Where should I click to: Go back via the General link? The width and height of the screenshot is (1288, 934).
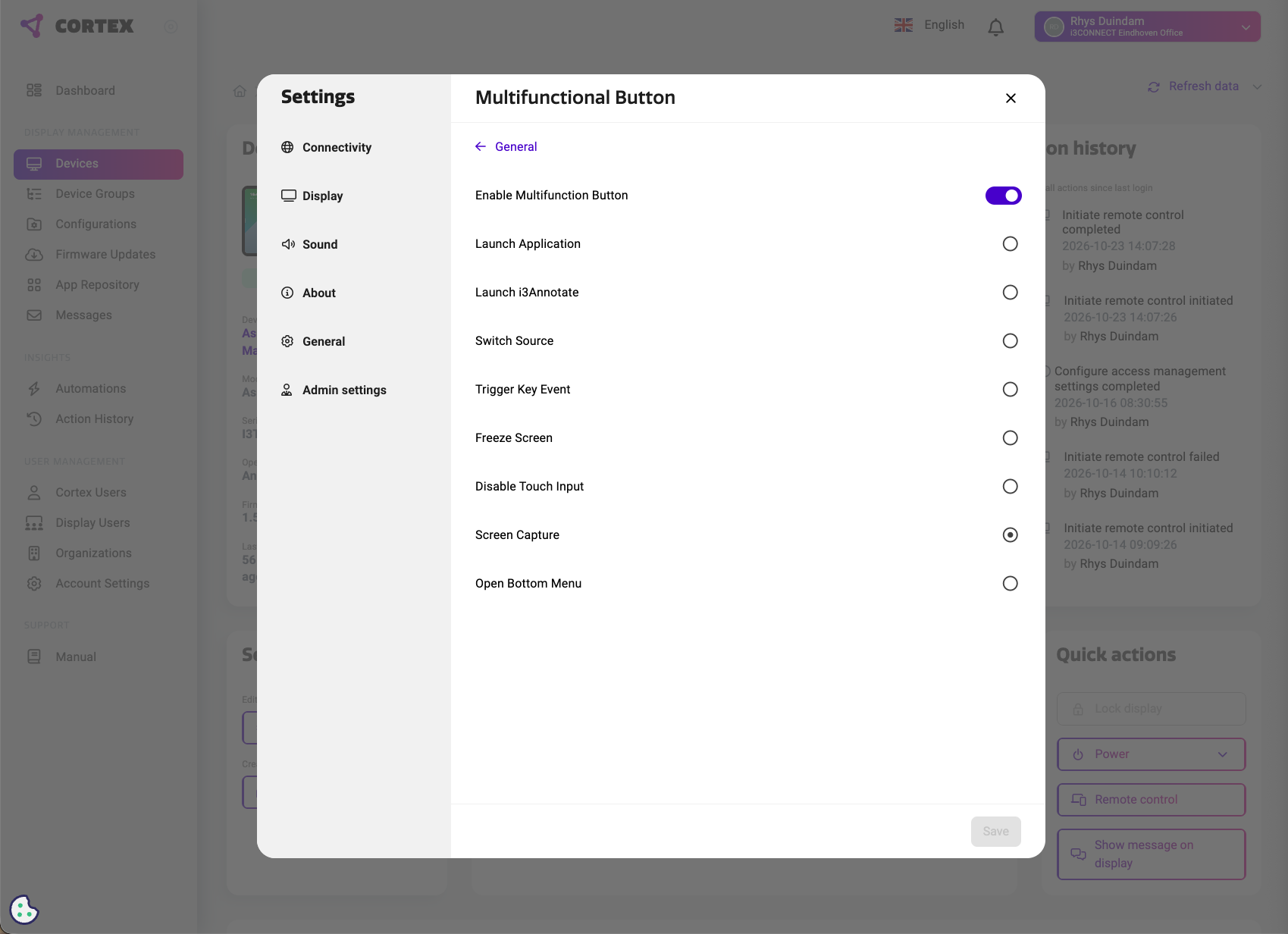[506, 147]
